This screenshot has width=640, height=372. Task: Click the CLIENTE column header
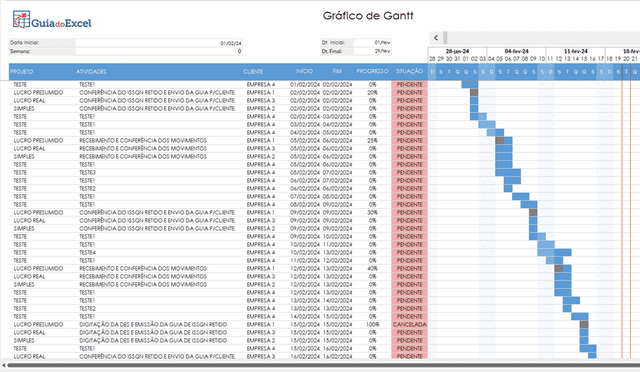(253, 71)
